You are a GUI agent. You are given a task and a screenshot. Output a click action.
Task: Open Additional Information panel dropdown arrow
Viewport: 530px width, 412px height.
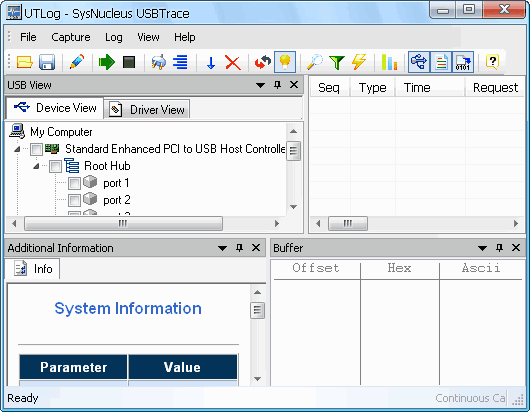(x=222, y=248)
